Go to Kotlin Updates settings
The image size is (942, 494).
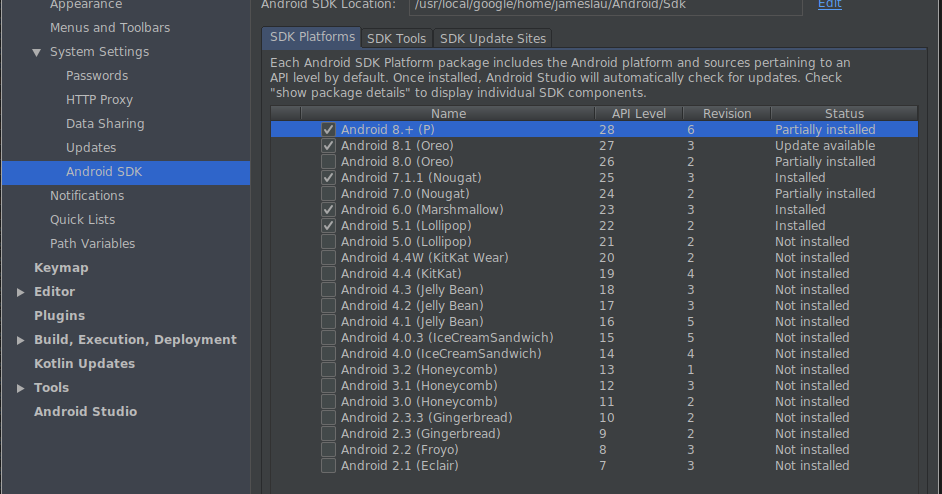[x=84, y=364]
